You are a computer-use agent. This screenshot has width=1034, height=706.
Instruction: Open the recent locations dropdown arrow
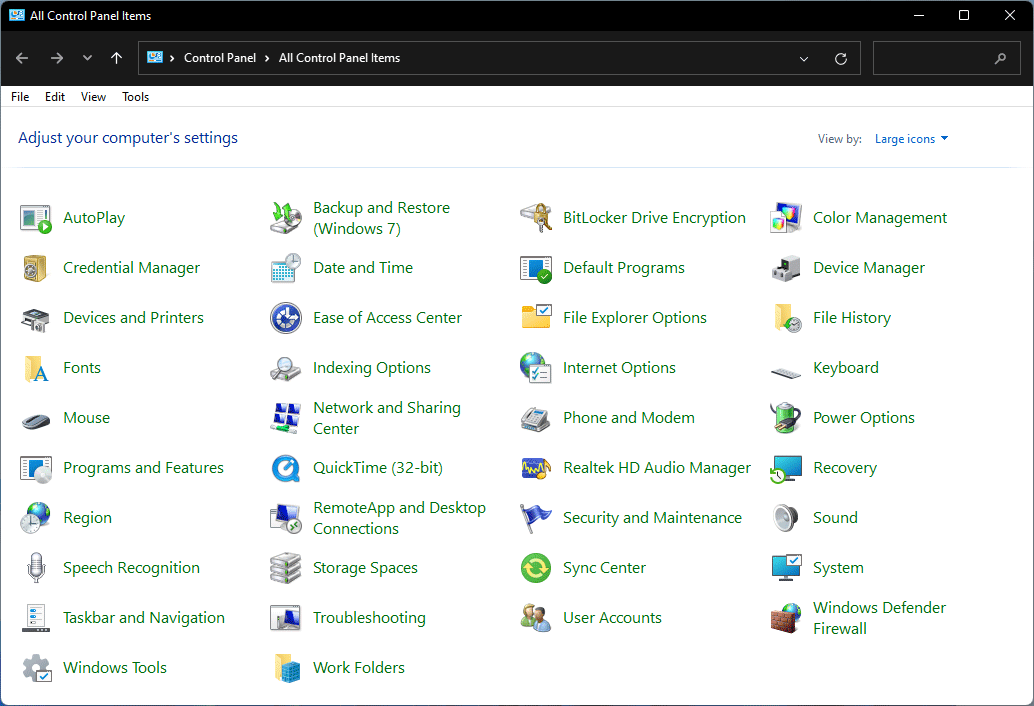coord(87,58)
